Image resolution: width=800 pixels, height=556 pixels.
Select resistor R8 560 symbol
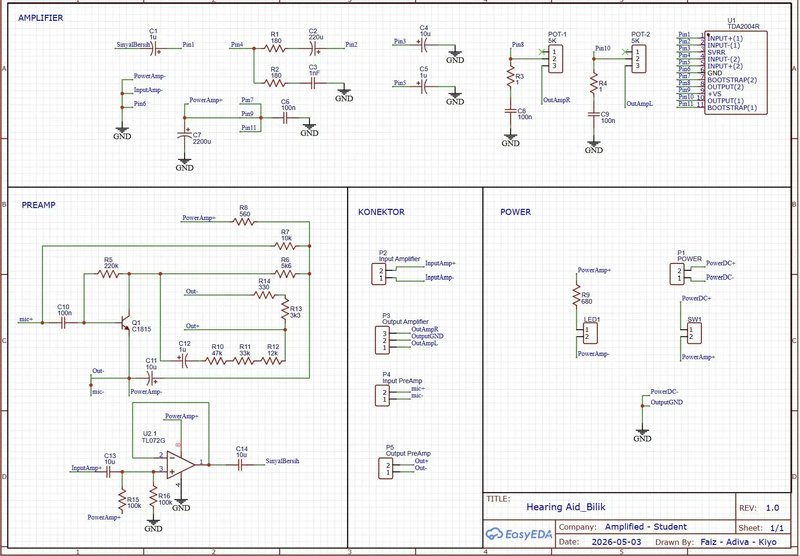(x=244, y=222)
